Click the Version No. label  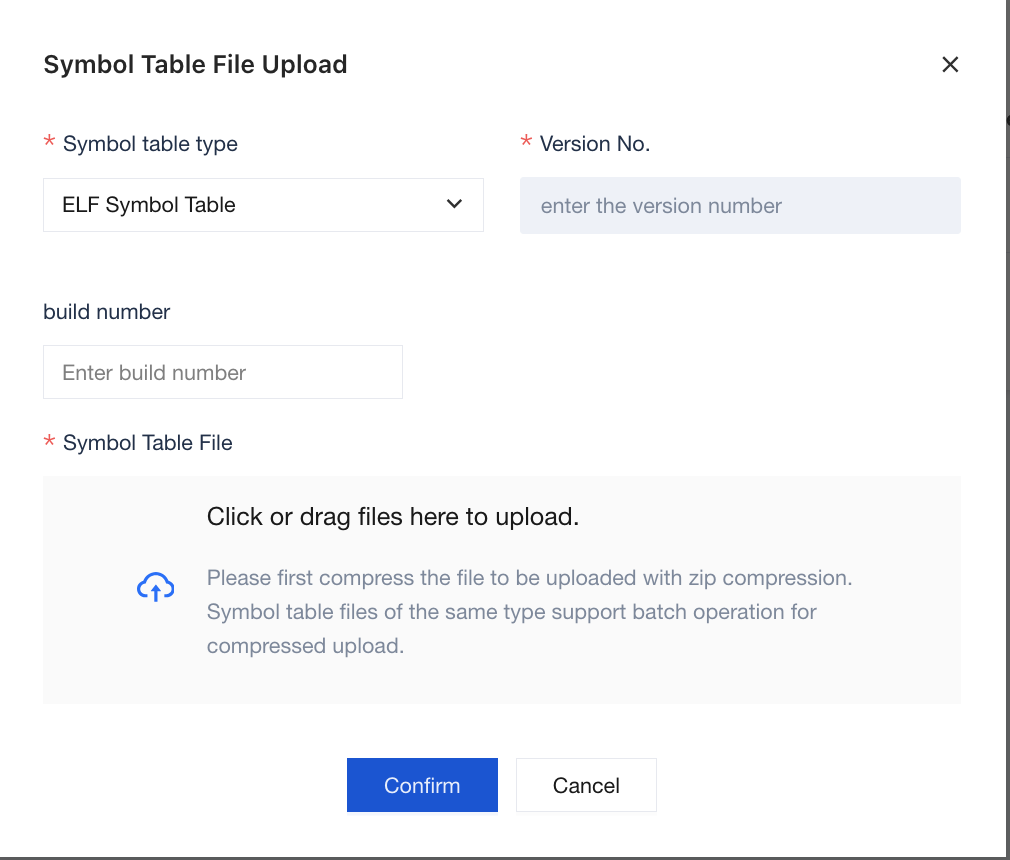(595, 144)
